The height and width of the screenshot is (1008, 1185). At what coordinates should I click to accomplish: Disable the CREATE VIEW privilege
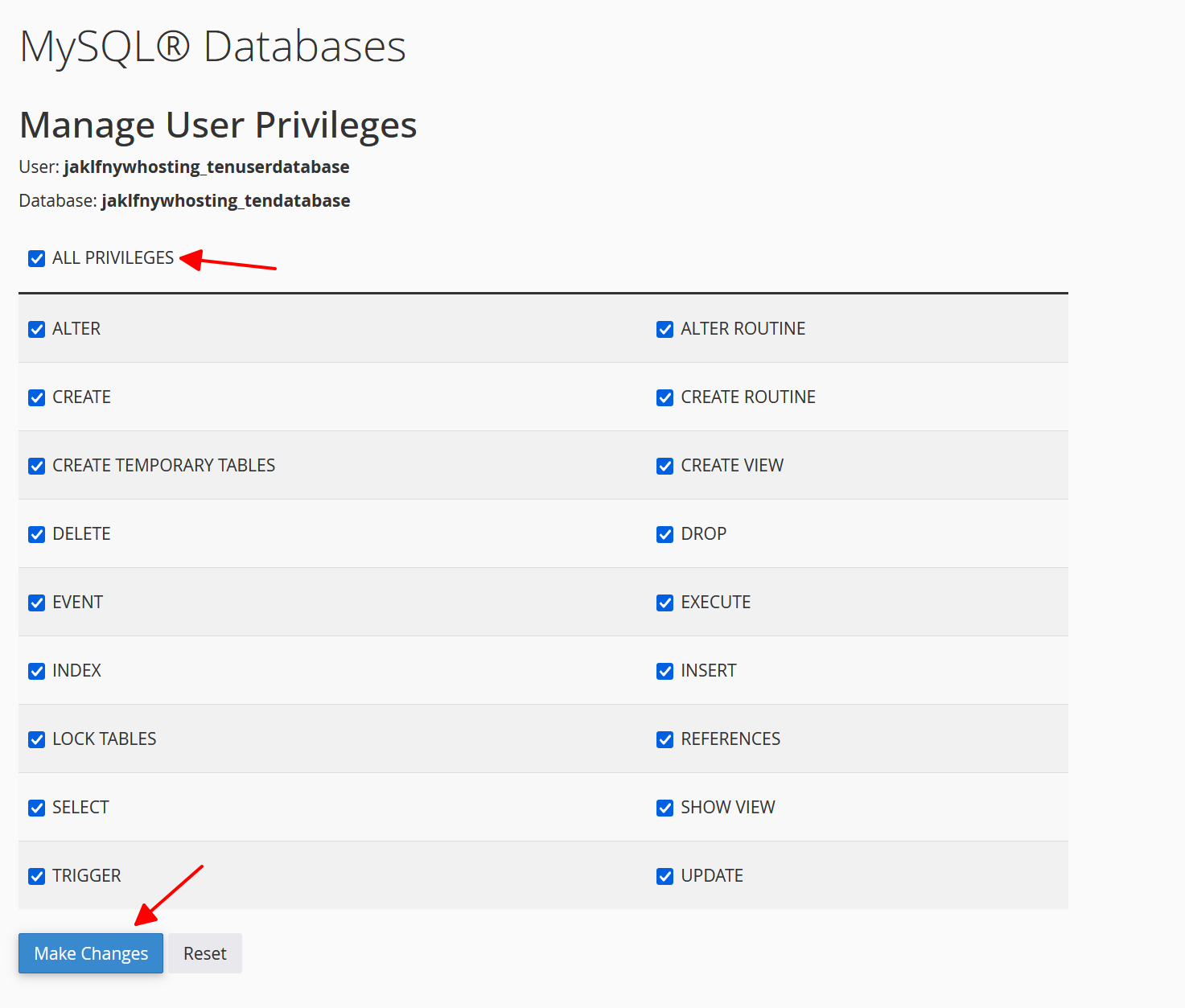(665, 466)
